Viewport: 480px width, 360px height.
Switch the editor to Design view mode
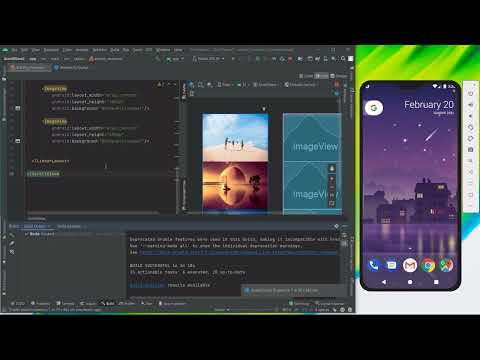tap(339, 76)
